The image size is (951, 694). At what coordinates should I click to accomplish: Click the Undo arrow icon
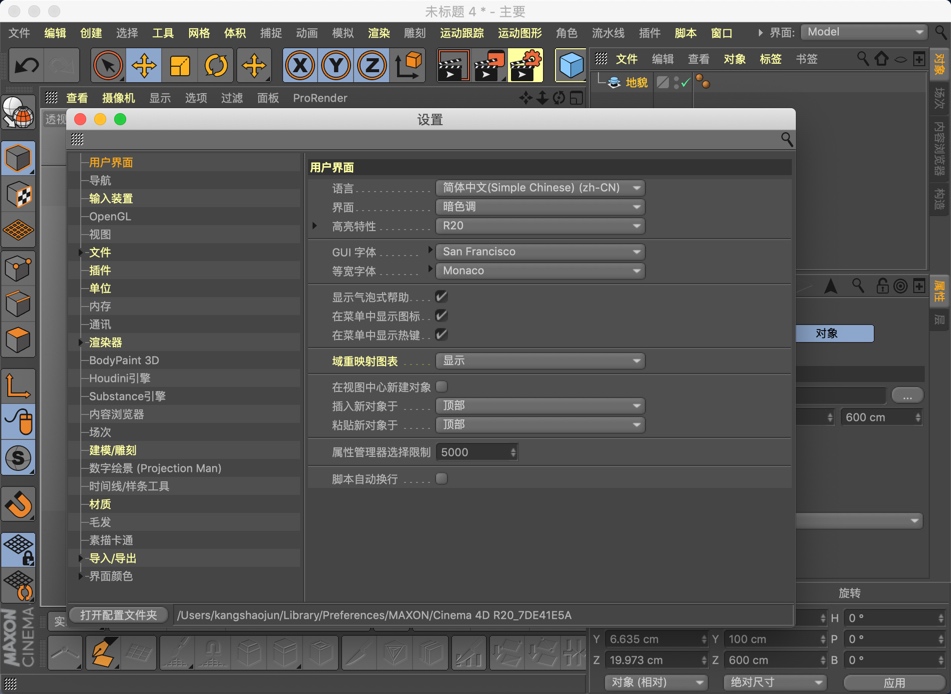[26, 65]
